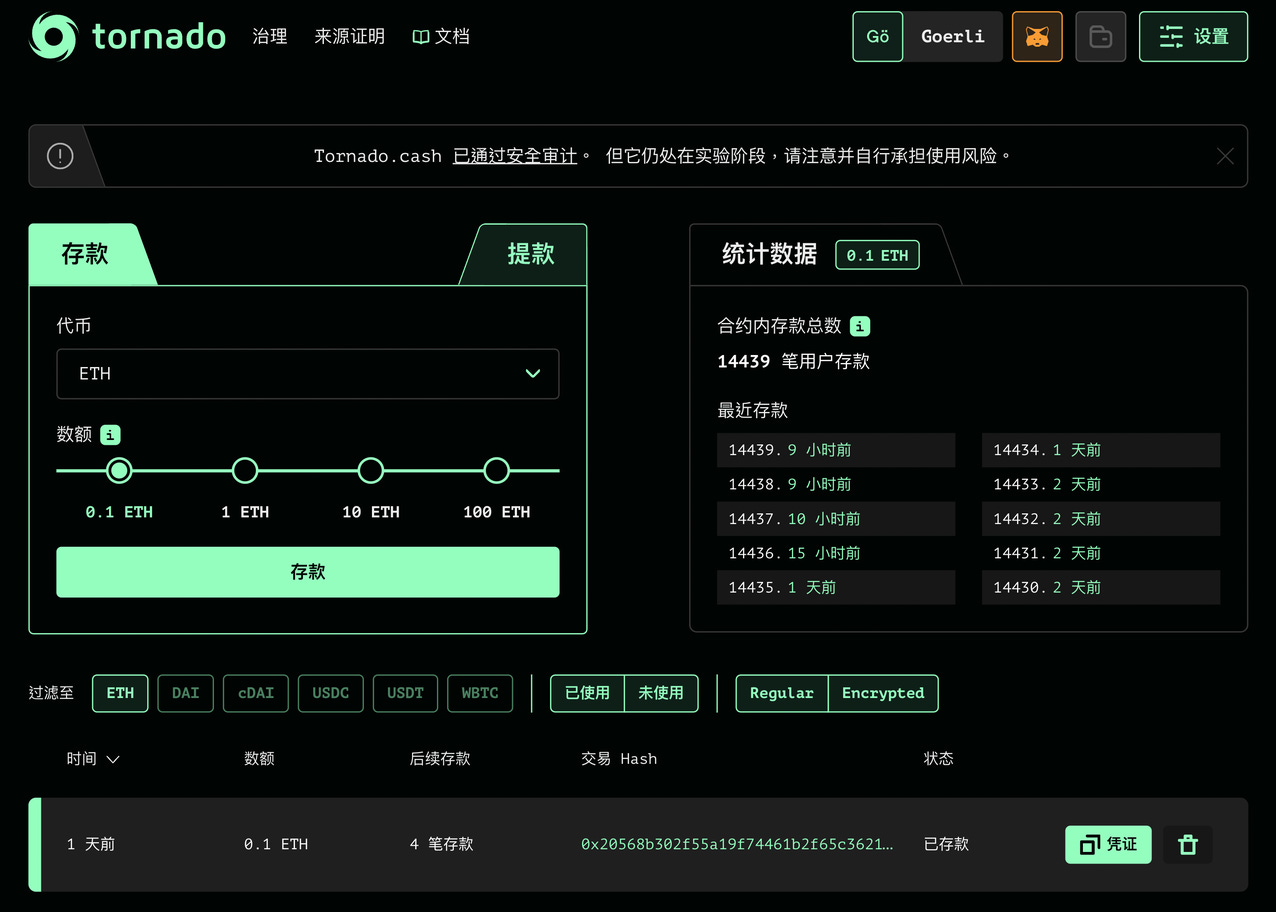Screen dimensions: 1276x912
Task: Toggle the WBTC filter chip
Action: (480, 693)
